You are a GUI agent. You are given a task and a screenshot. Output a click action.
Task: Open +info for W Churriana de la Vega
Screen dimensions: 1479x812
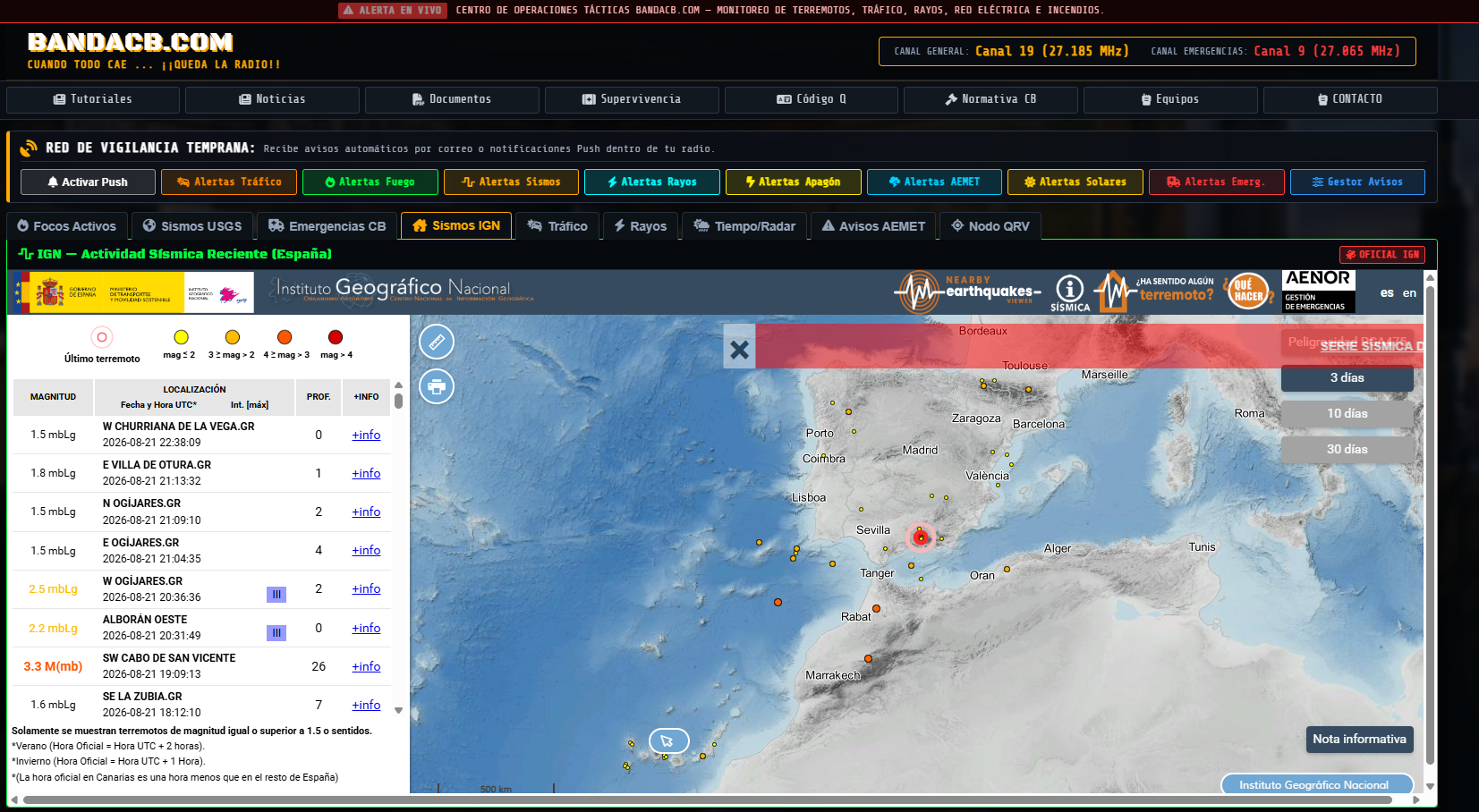coord(366,436)
